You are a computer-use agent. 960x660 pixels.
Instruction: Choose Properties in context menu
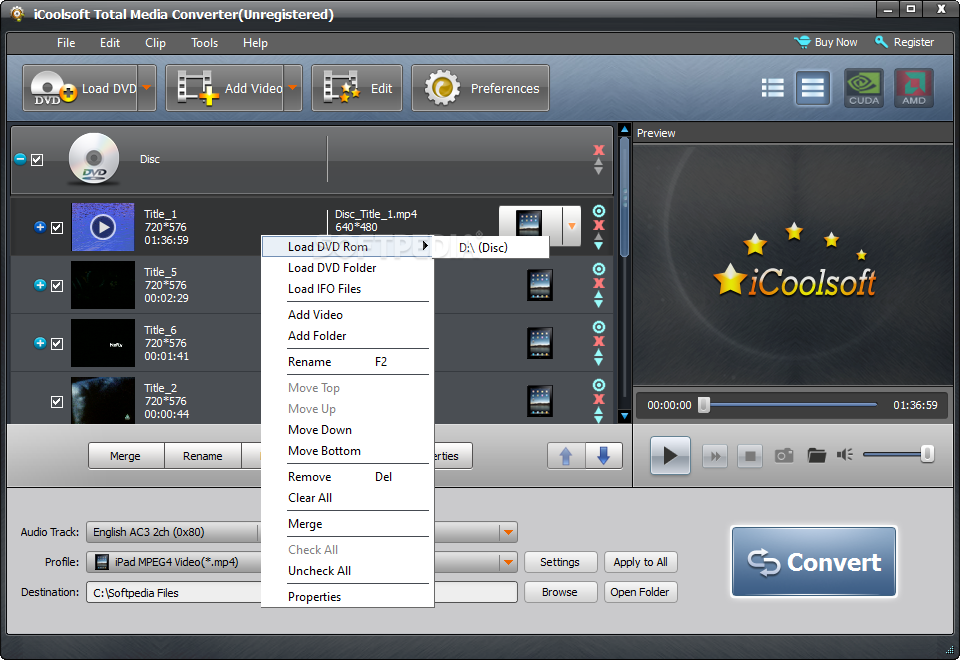[x=347, y=597]
